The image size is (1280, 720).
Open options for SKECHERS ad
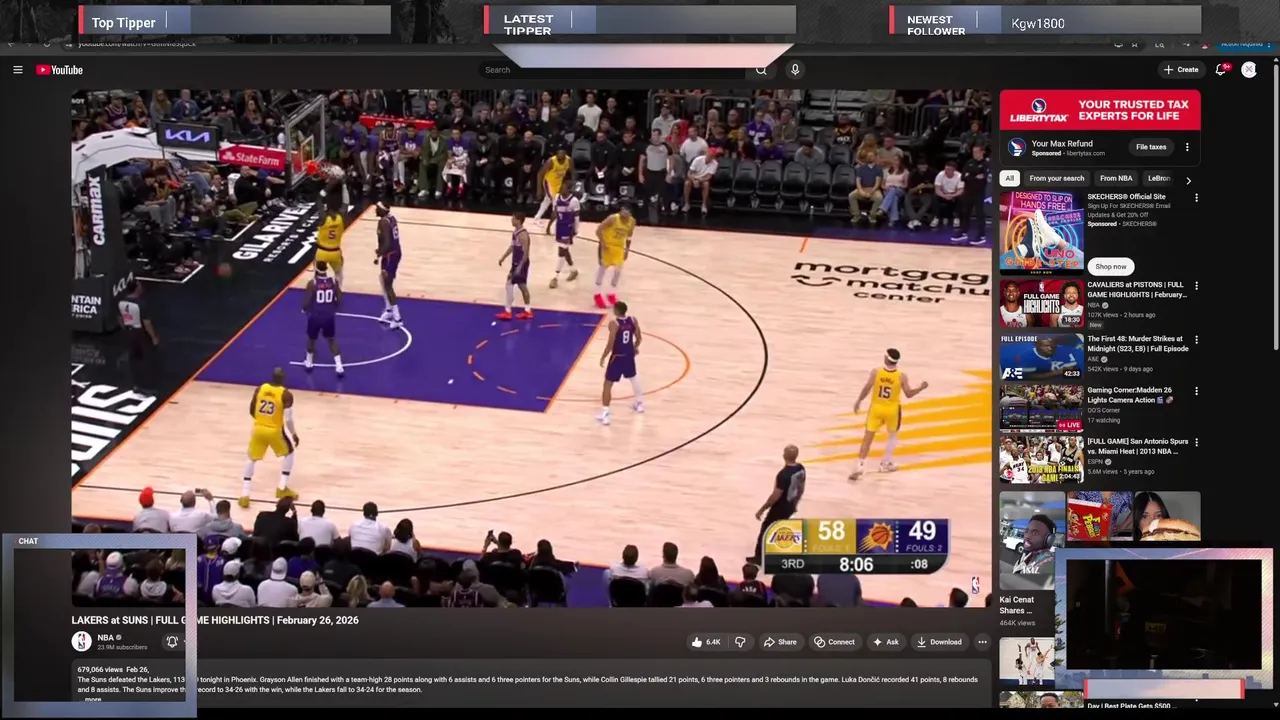(x=1196, y=198)
